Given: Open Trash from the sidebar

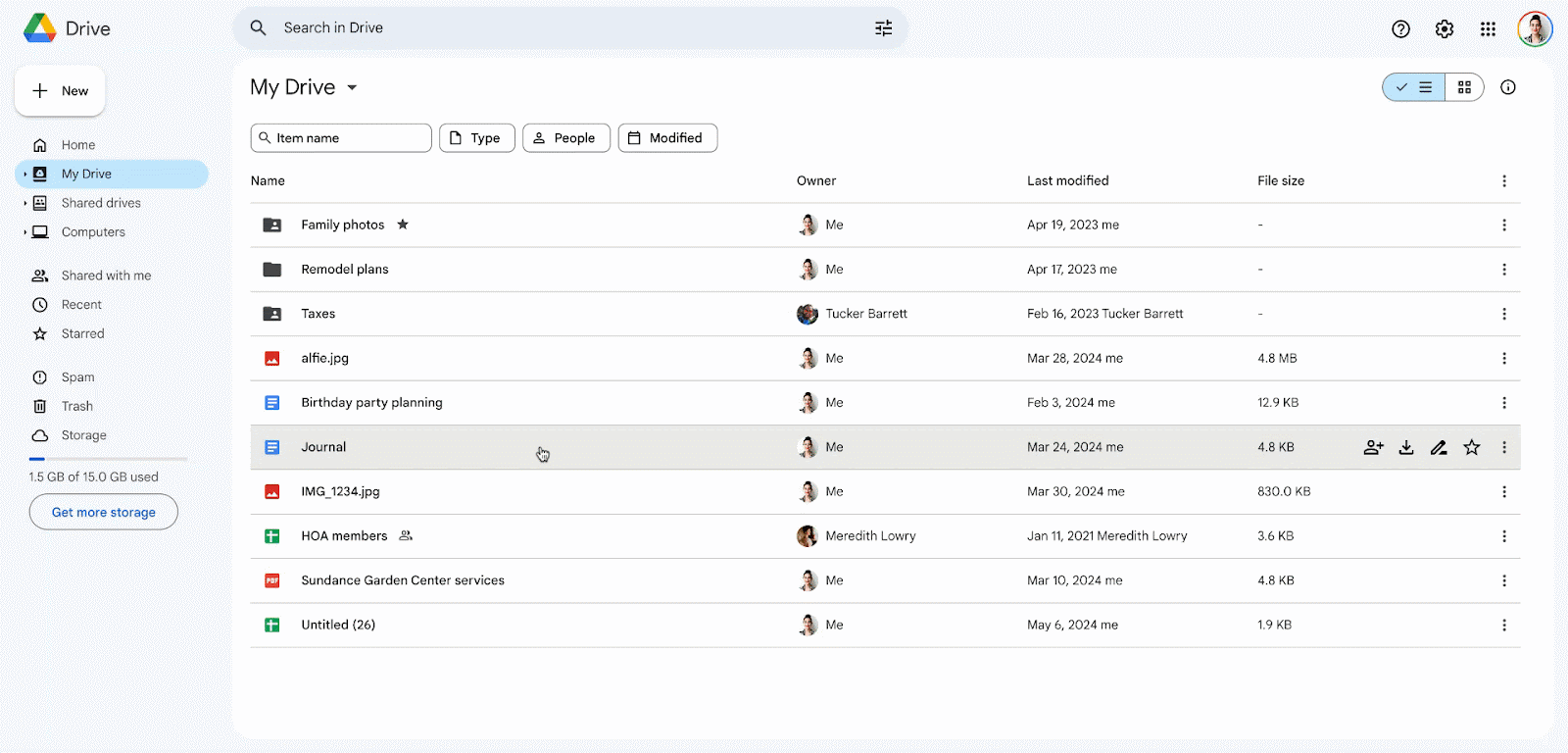Looking at the screenshot, I should click(76, 406).
